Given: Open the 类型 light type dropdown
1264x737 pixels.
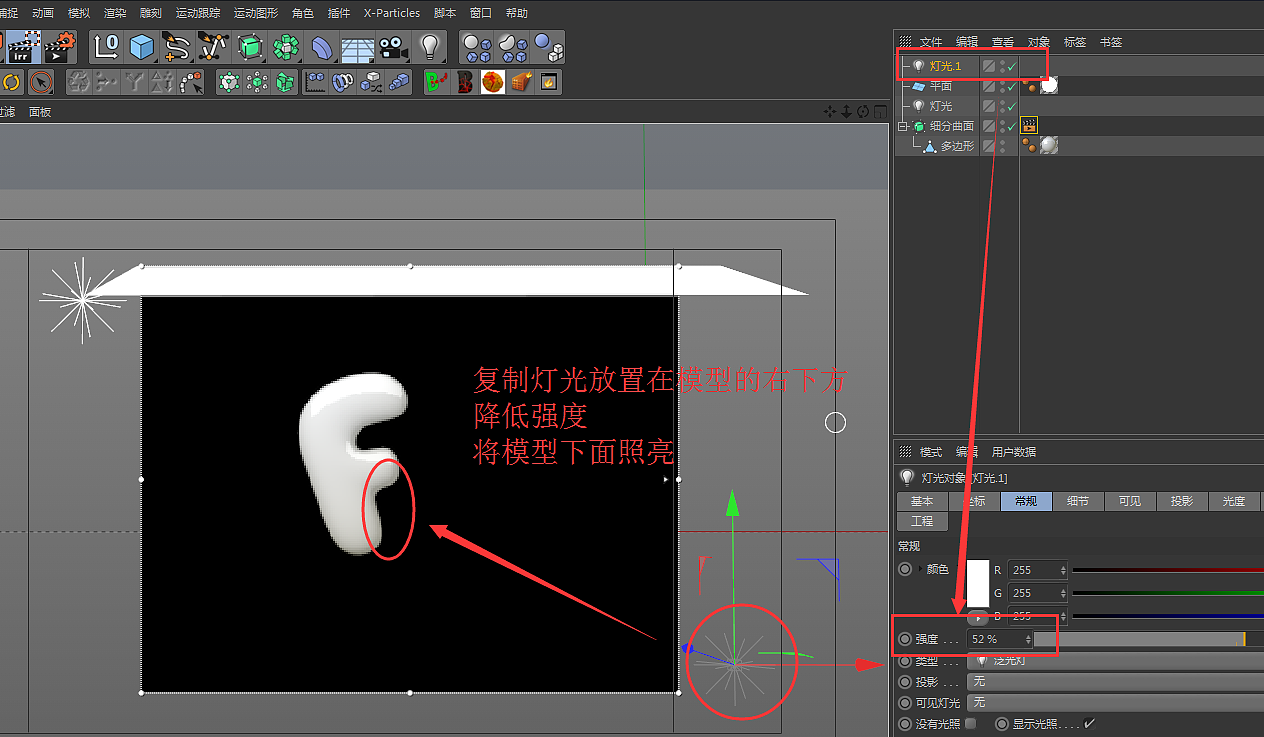Looking at the screenshot, I should (1115, 660).
